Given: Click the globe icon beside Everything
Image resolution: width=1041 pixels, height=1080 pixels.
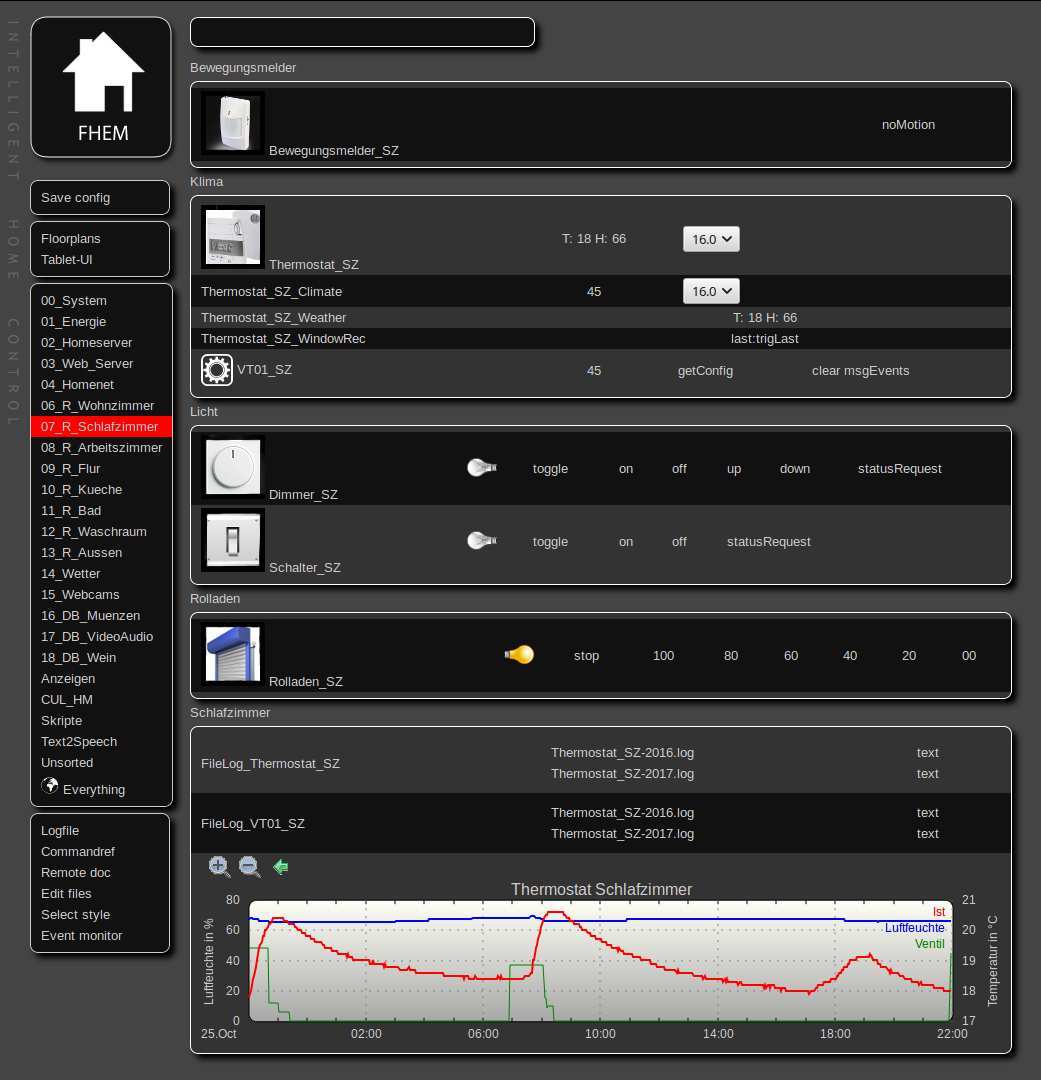Looking at the screenshot, I should point(50,787).
